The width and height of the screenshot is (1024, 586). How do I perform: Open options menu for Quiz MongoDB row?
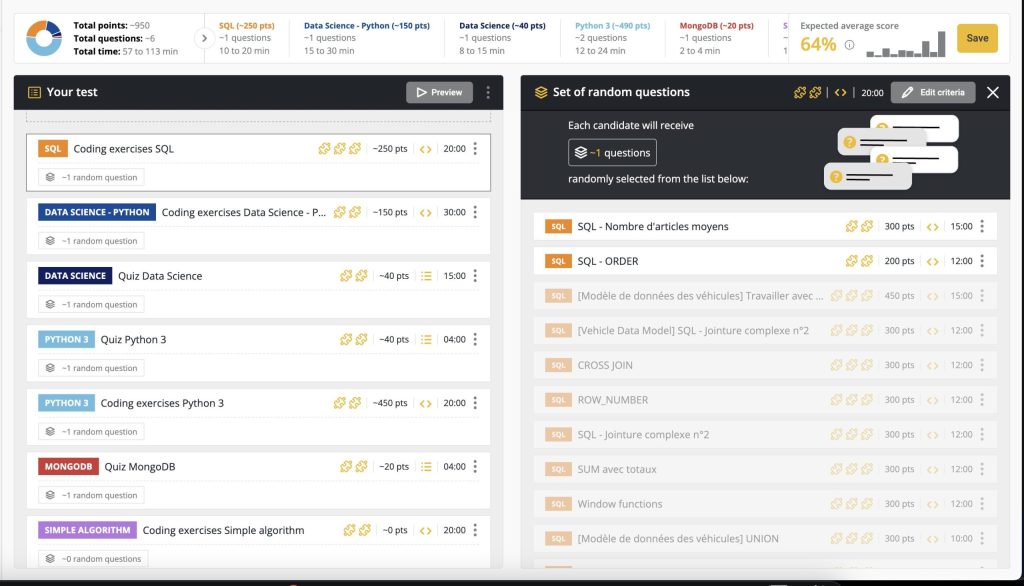pos(475,466)
